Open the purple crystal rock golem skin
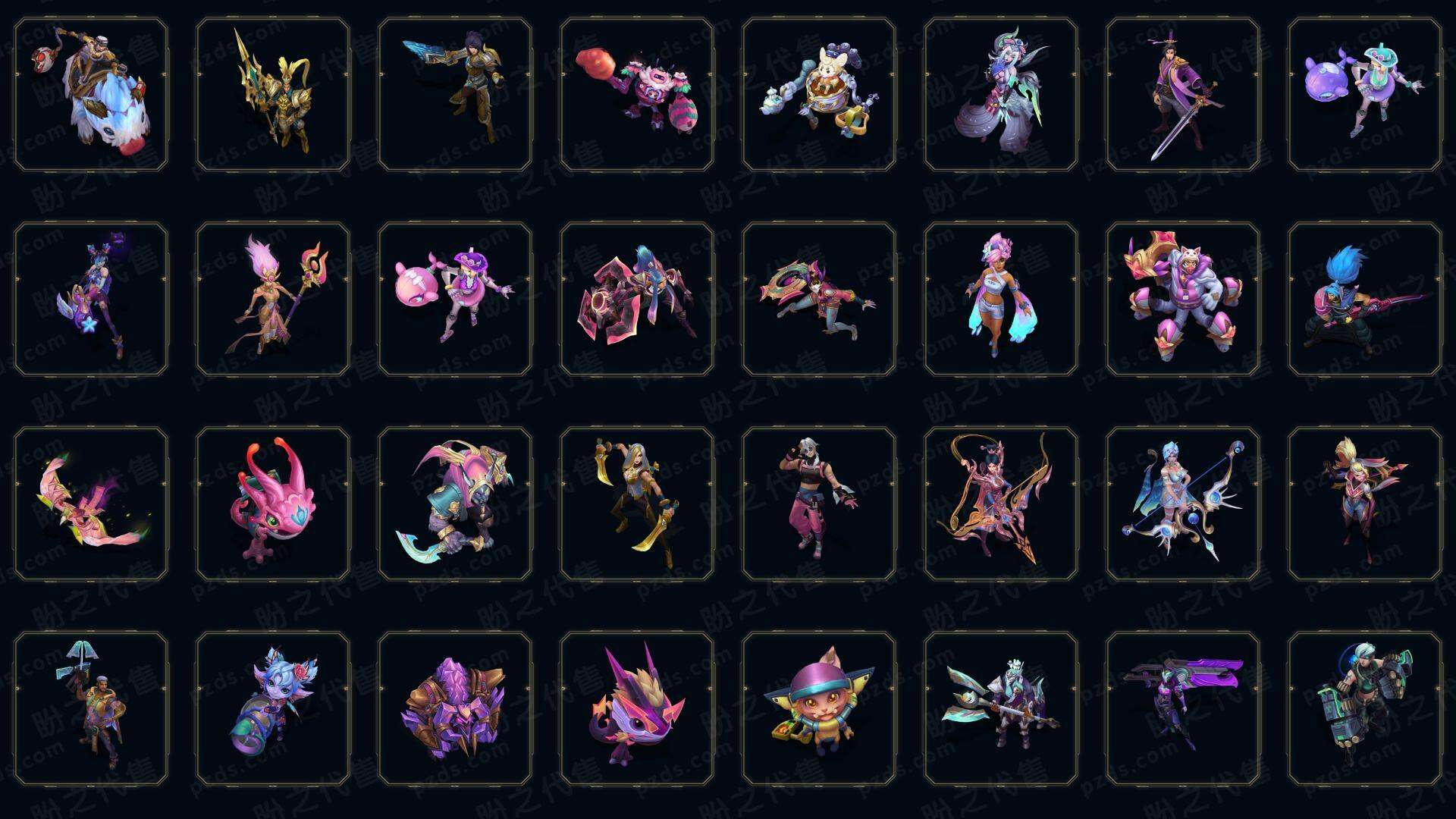The width and height of the screenshot is (1456, 819). click(x=455, y=708)
